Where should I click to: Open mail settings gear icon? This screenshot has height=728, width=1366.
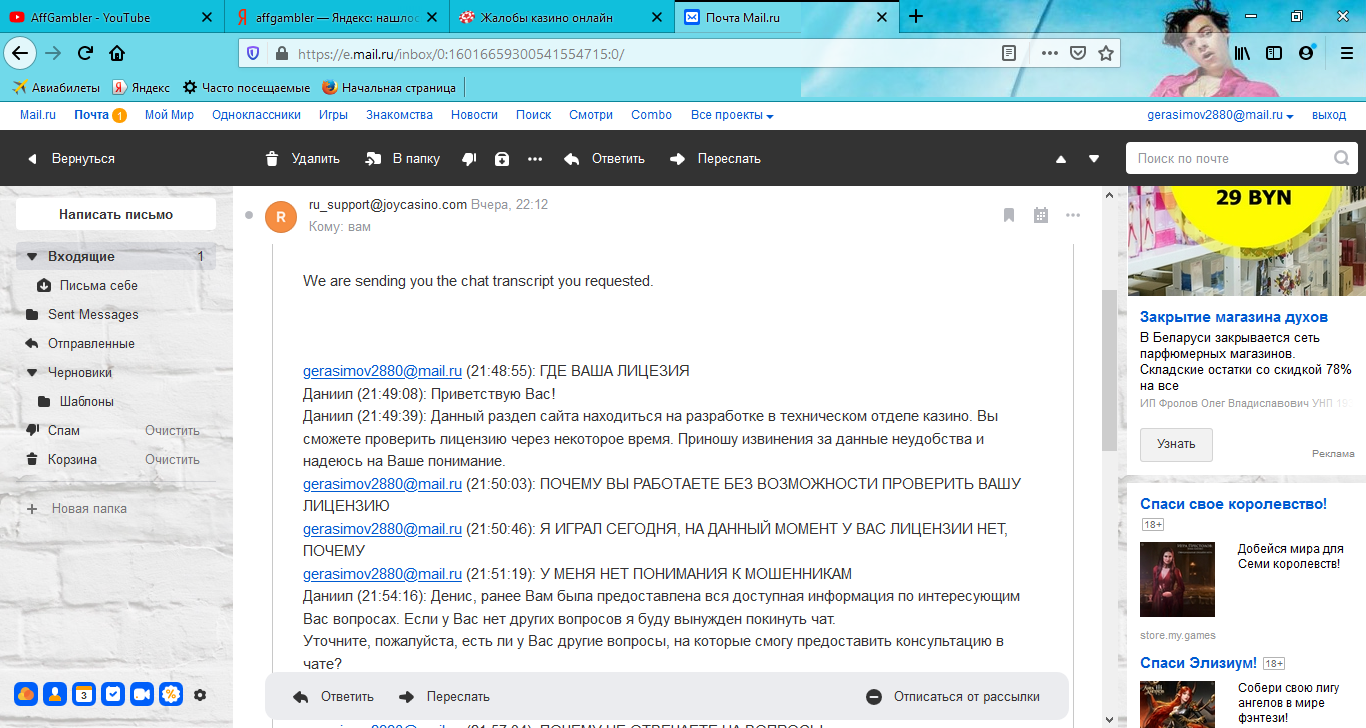(x=200, y=694)
